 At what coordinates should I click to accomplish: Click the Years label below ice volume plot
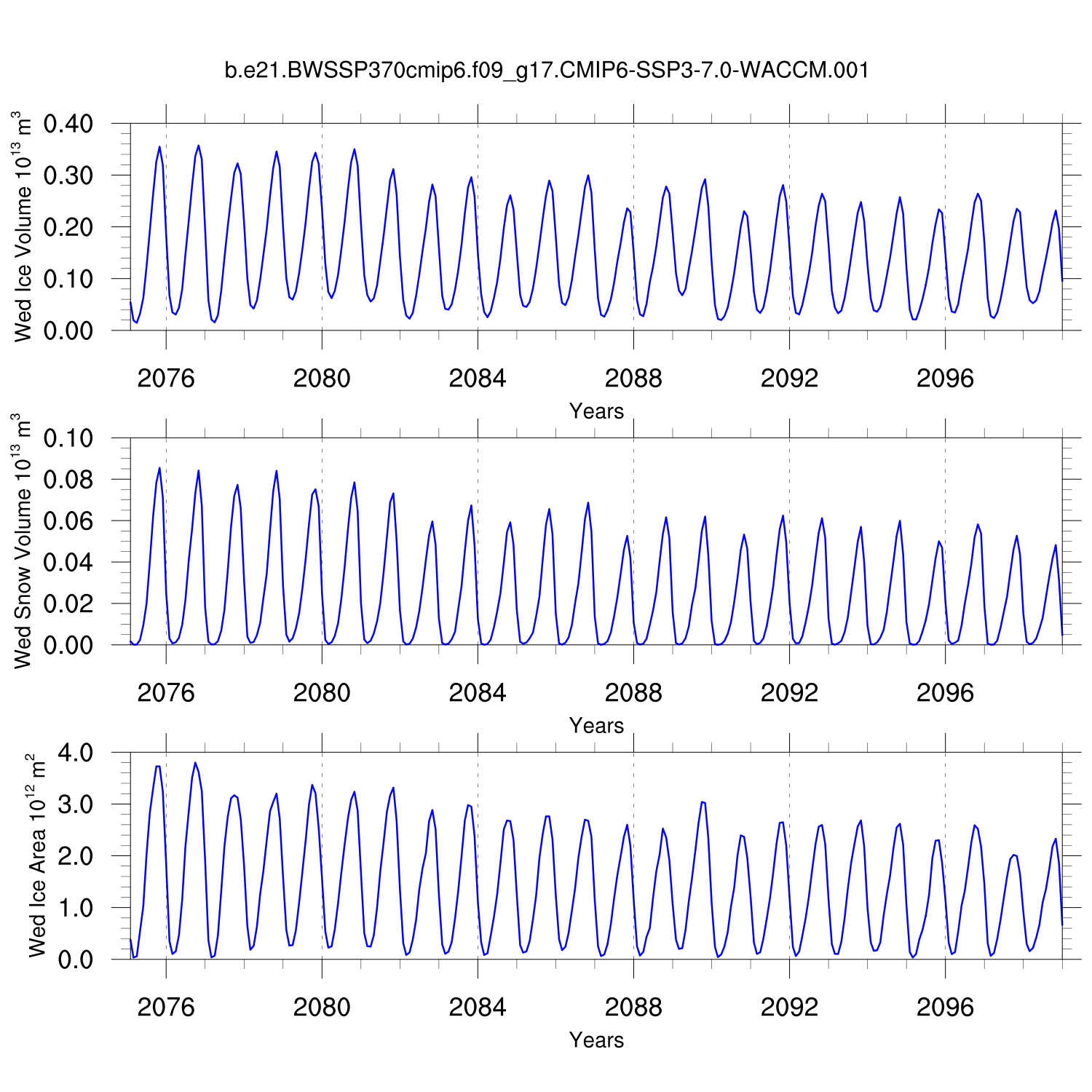point(596,411)
